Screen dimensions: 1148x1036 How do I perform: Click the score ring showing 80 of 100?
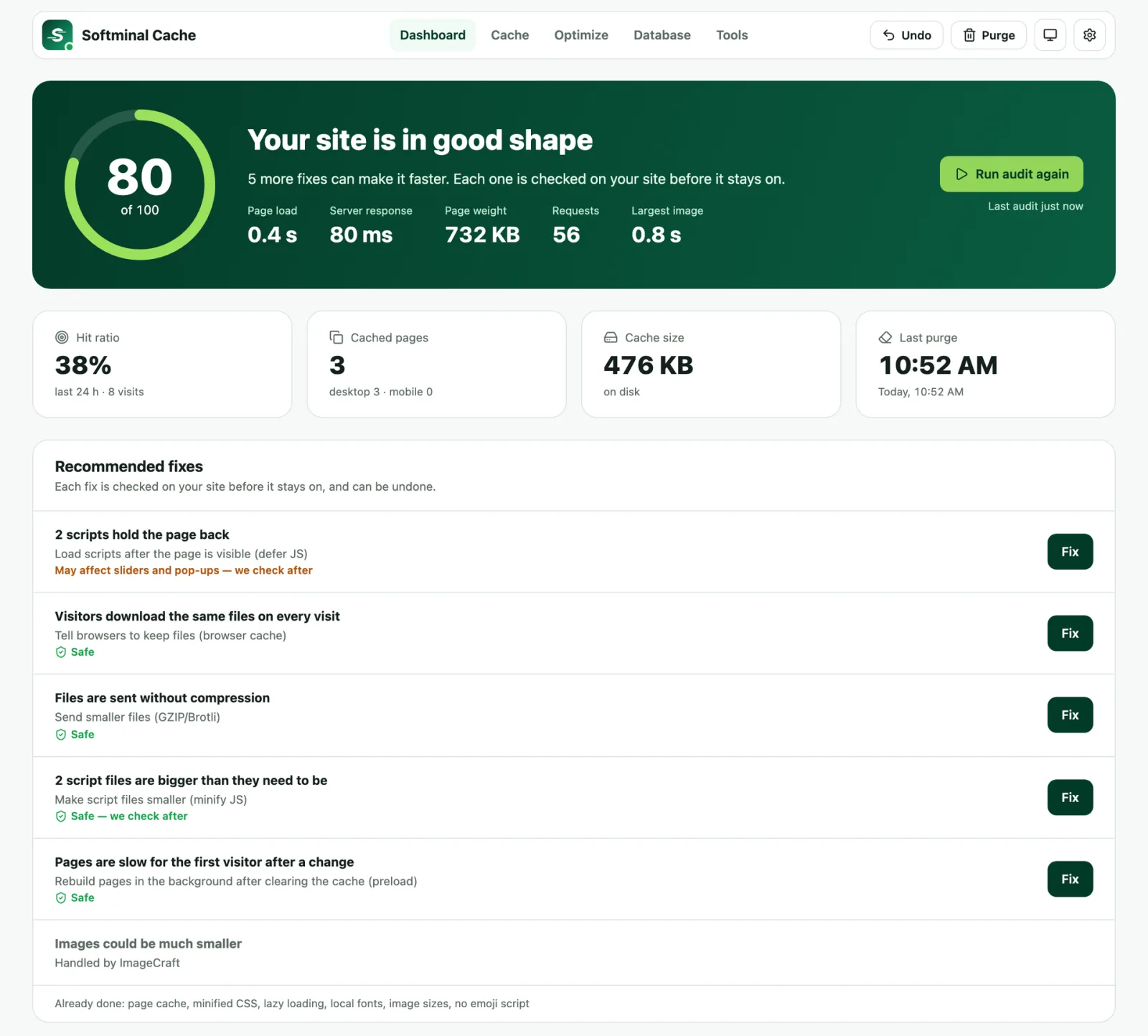(140, 185)
